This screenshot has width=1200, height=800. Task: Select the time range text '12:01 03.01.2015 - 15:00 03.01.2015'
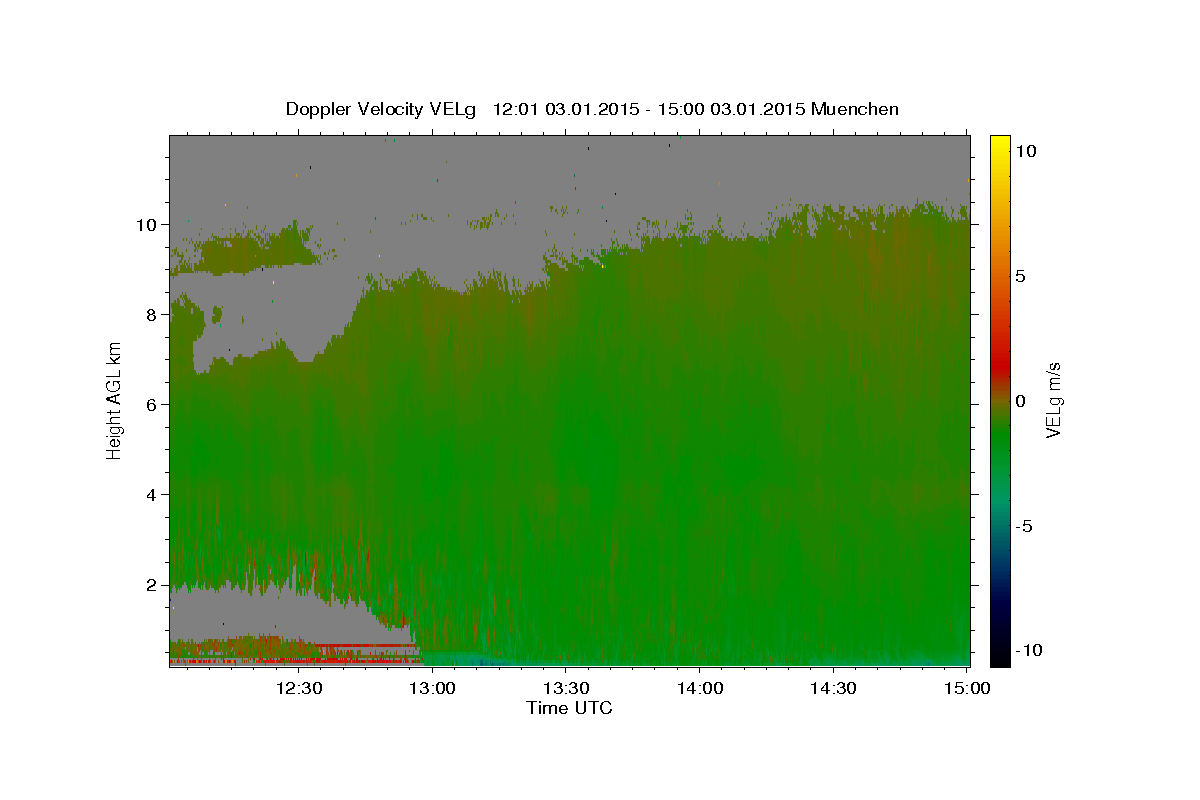pos(650,109)
